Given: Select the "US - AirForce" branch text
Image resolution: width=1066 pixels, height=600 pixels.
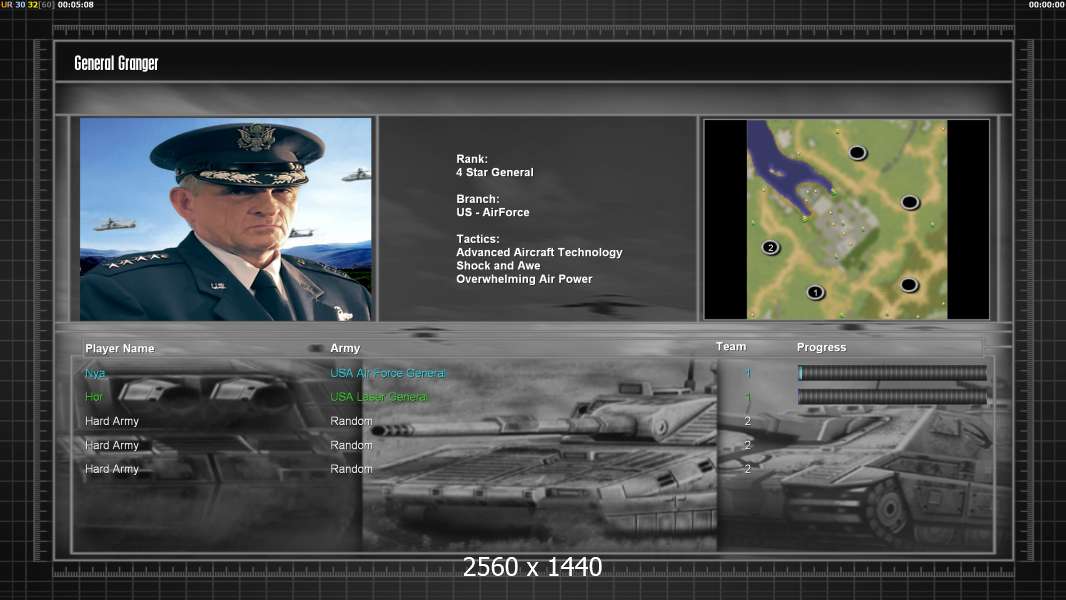Looking at the screenshot, I should click(493, 212).
